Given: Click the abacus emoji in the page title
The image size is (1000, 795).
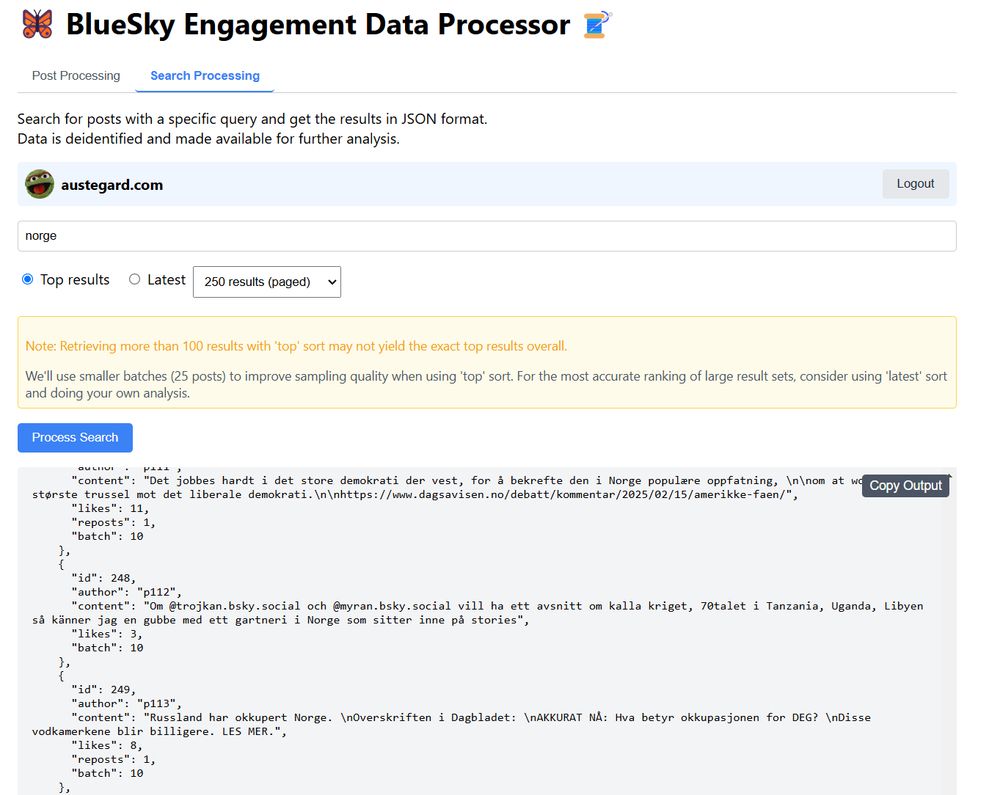Looking at the screenshot, I should pos(596,26).
